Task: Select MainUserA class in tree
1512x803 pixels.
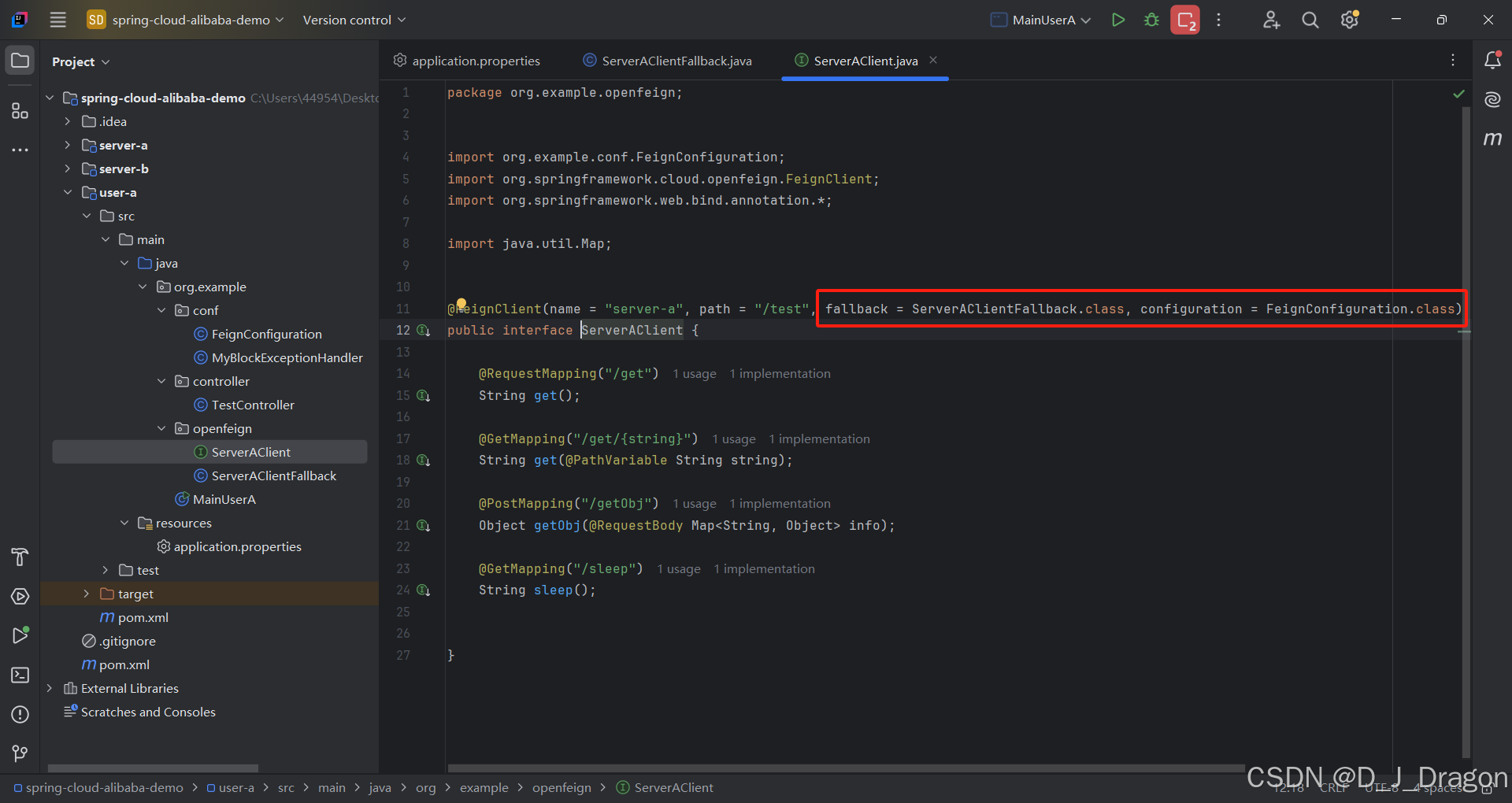Action: click(224, 499)
